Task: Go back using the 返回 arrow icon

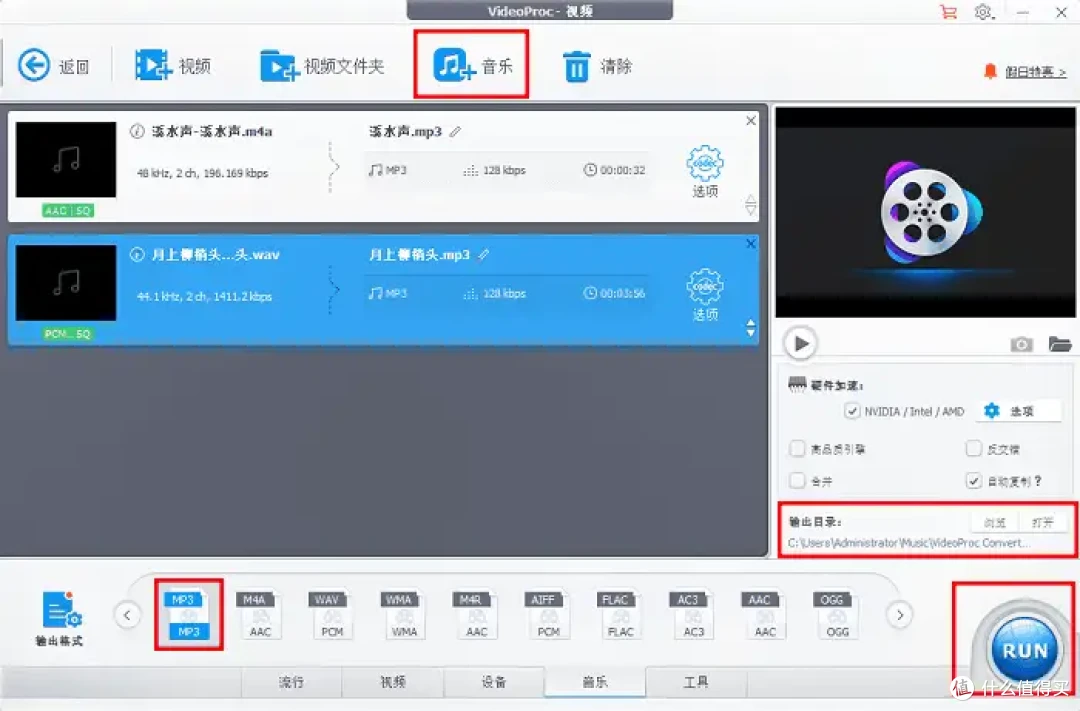Action: 34,65
